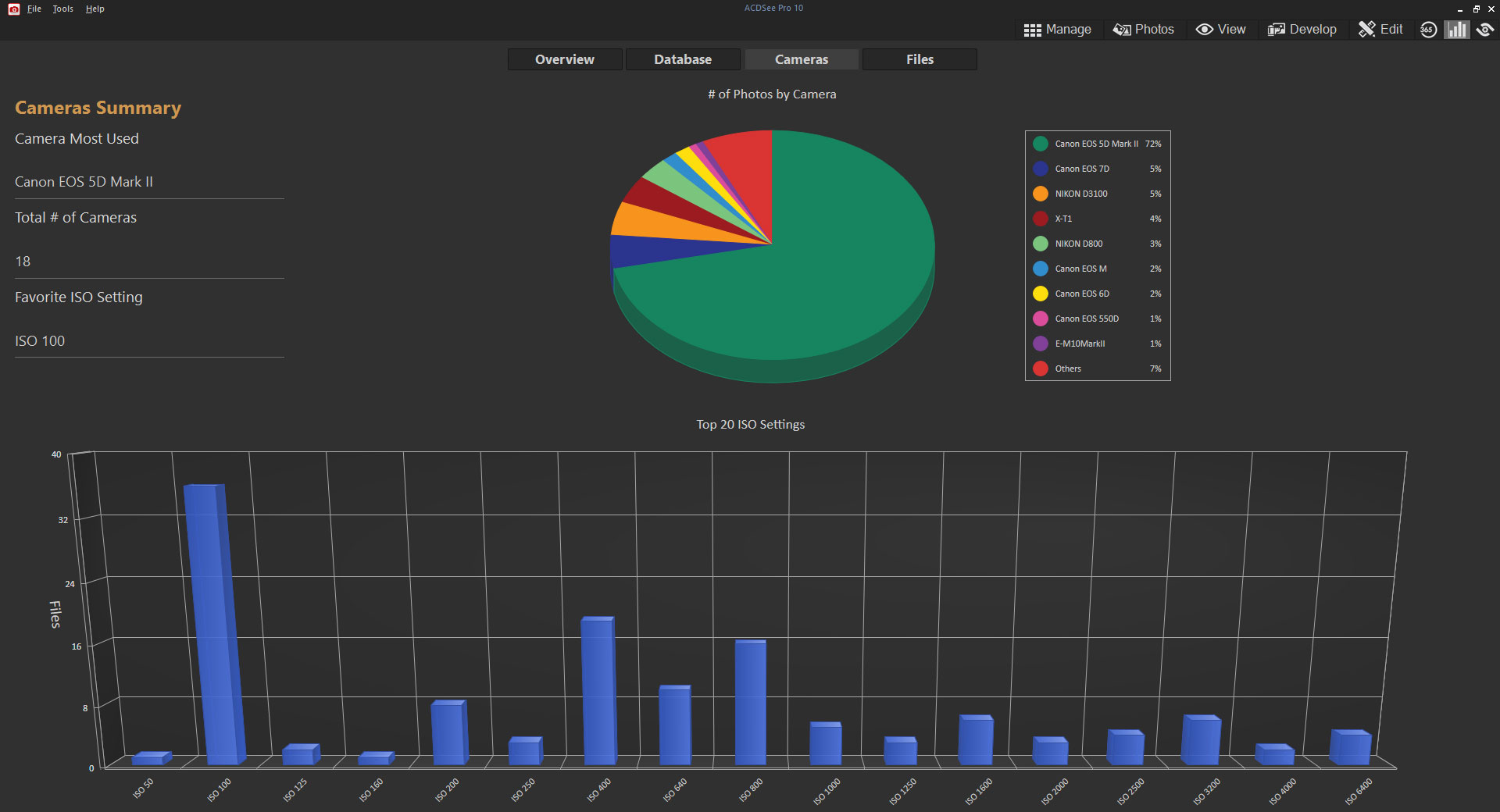1500x812 pixels.
Task: Click the Dashboard bar chart icon
Action: pos(1456,30)
